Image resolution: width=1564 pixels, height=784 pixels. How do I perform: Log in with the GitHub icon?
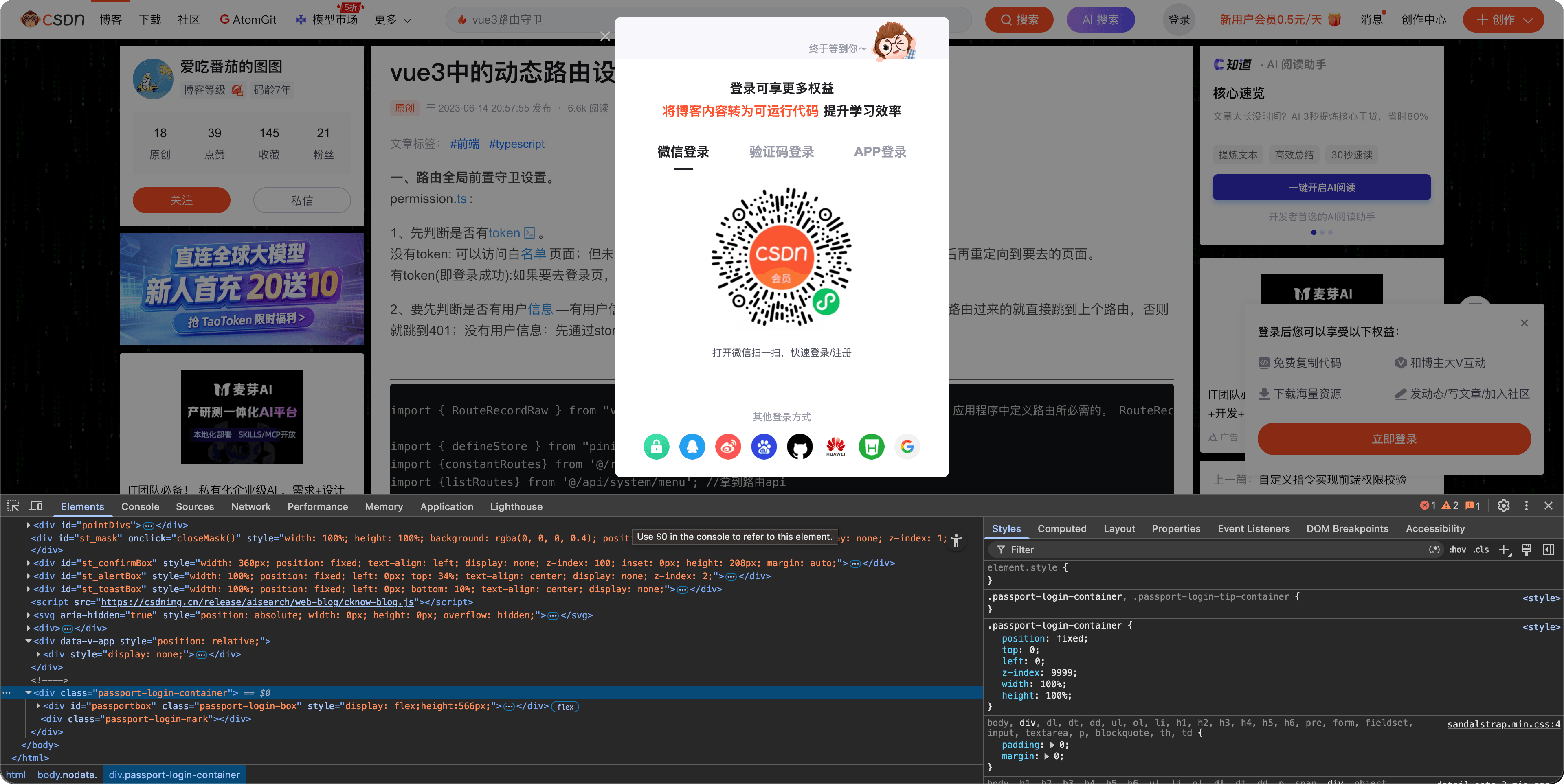[x=800, y=447]
